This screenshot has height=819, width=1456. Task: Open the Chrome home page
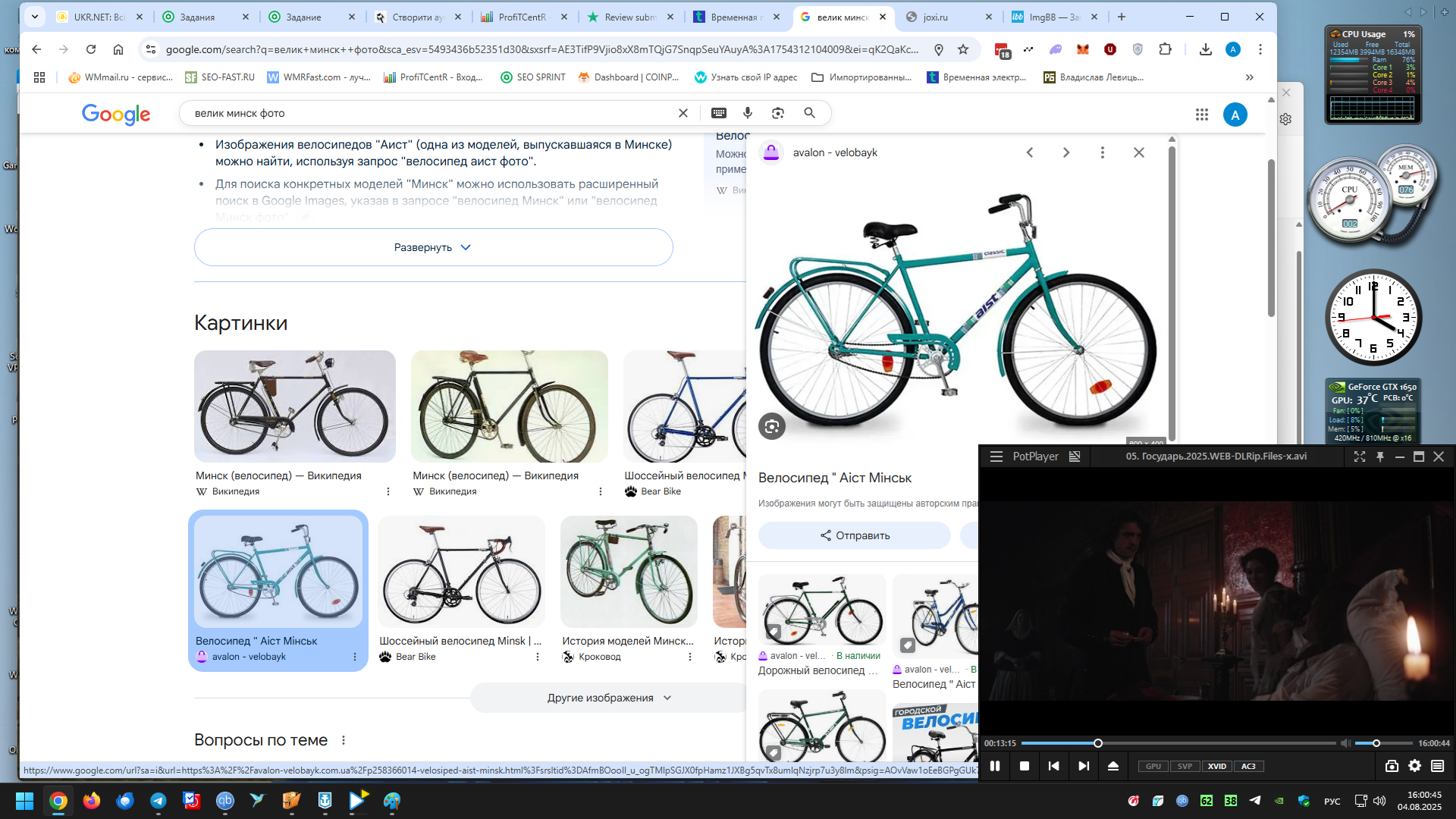point(118,49)
